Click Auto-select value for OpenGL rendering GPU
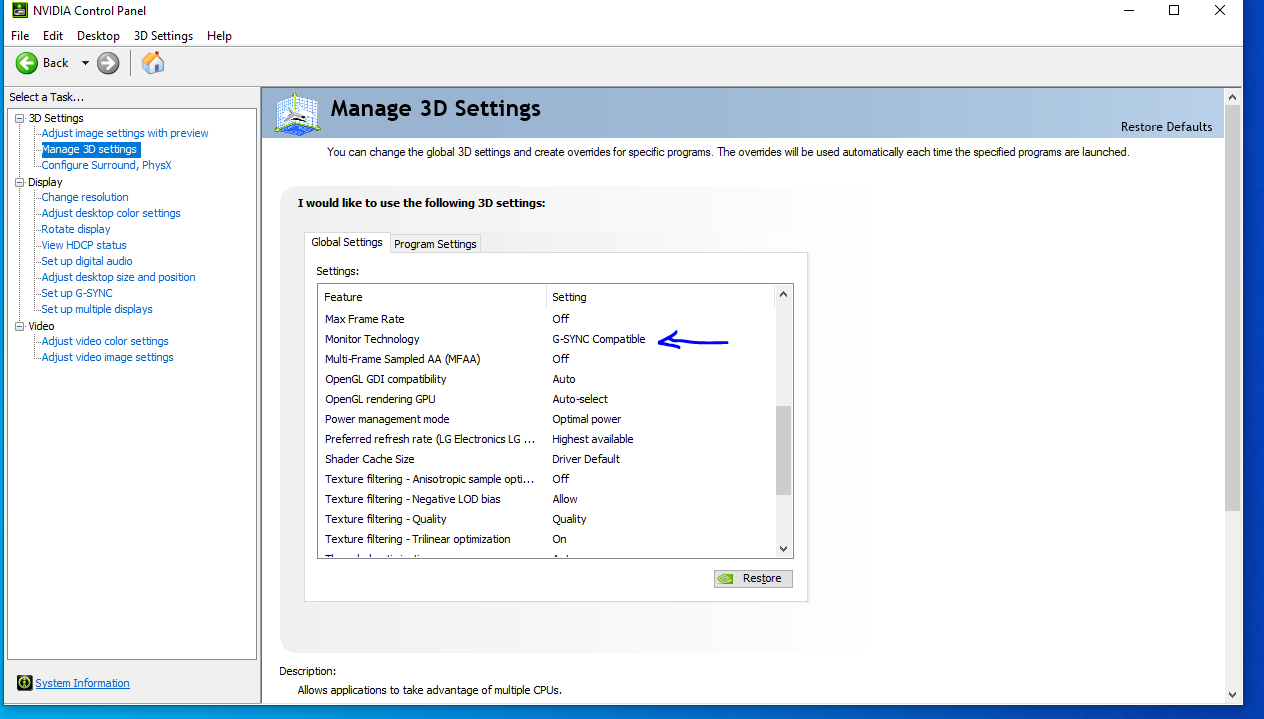 coord(580,399)
